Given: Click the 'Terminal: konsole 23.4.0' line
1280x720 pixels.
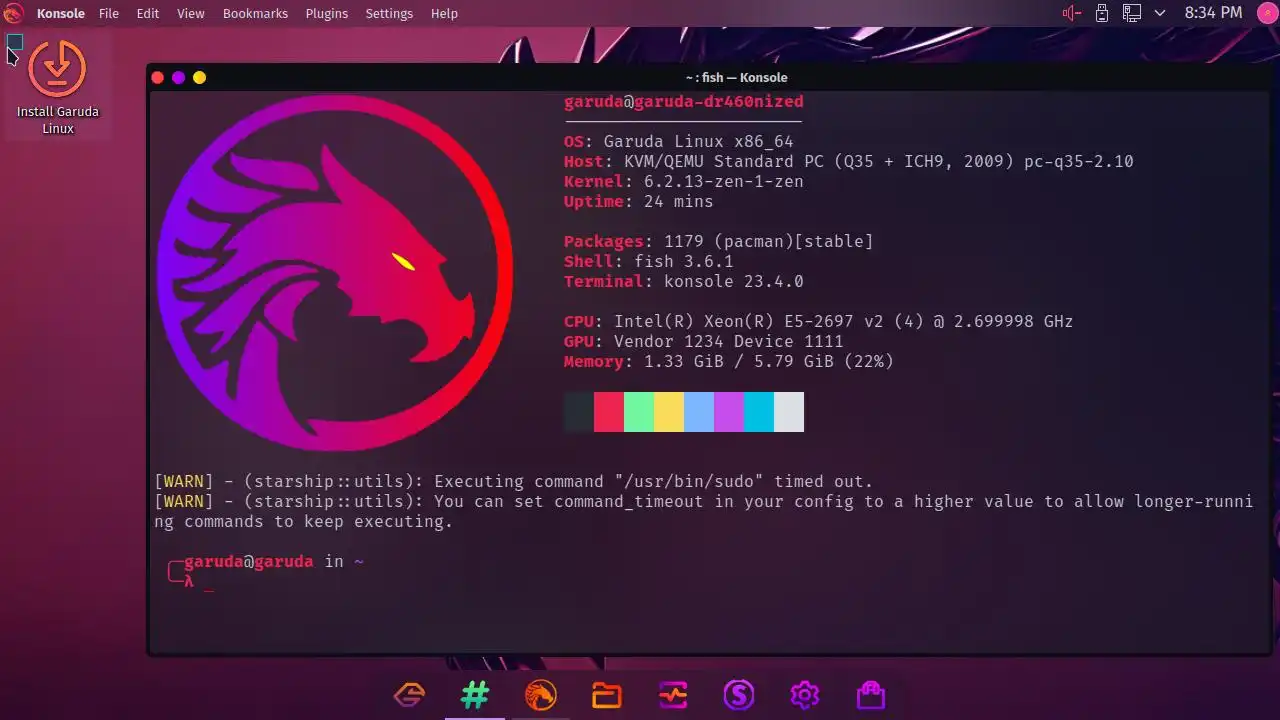Looking at the screenshot, I should (684, 281).
